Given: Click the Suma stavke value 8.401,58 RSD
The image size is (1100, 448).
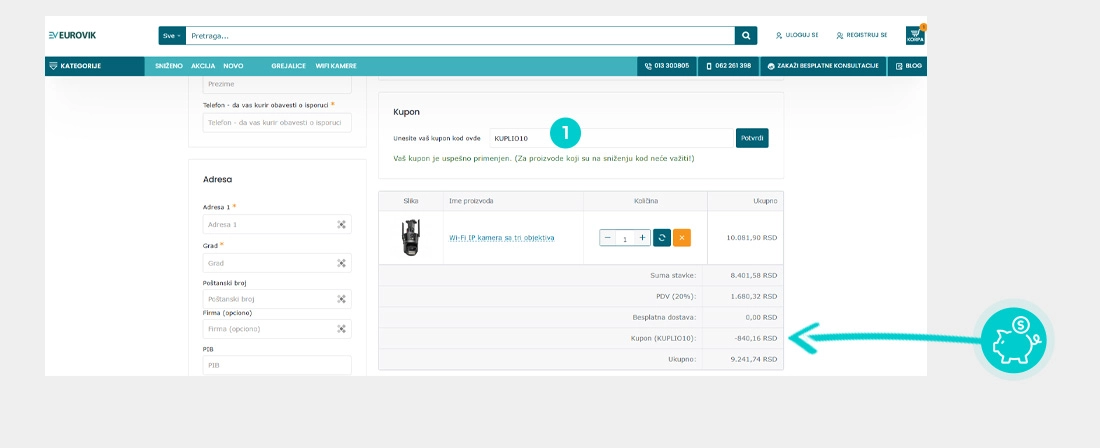Looking at the screenshot, I should click(x=754, y=276).
